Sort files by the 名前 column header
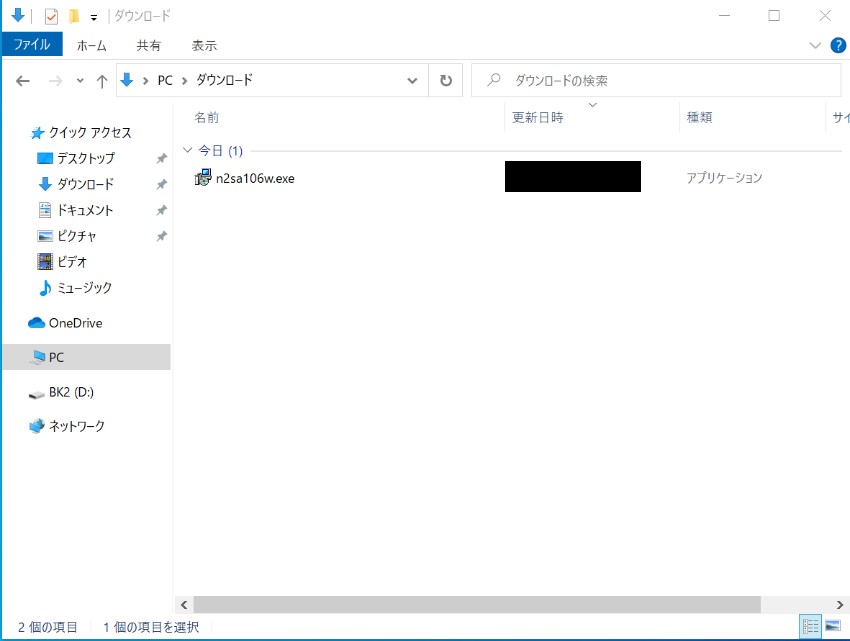This screenshot has height=641, width=850. (x=207, y=117)
